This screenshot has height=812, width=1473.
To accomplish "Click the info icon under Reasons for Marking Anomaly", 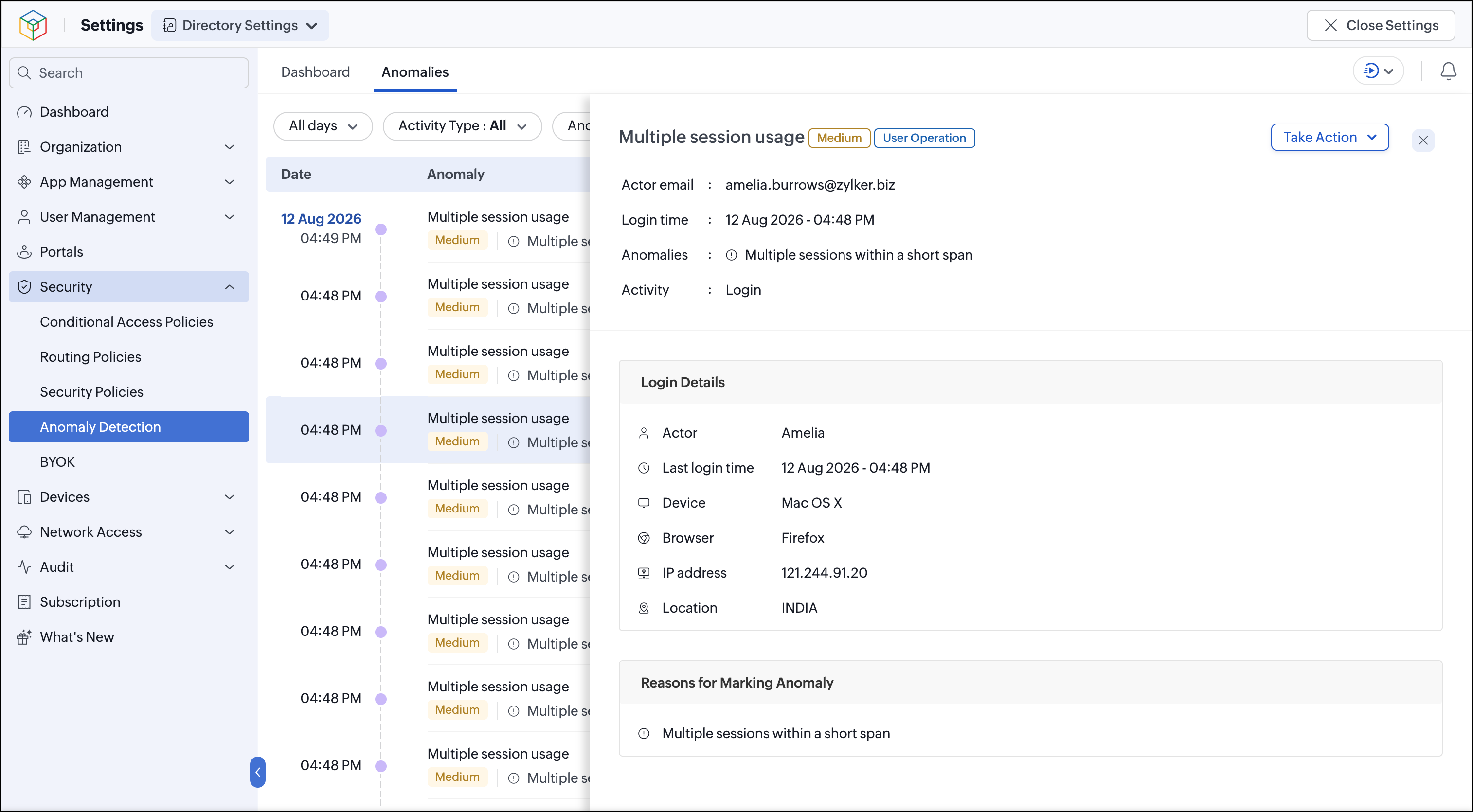I will pos(644,734).
